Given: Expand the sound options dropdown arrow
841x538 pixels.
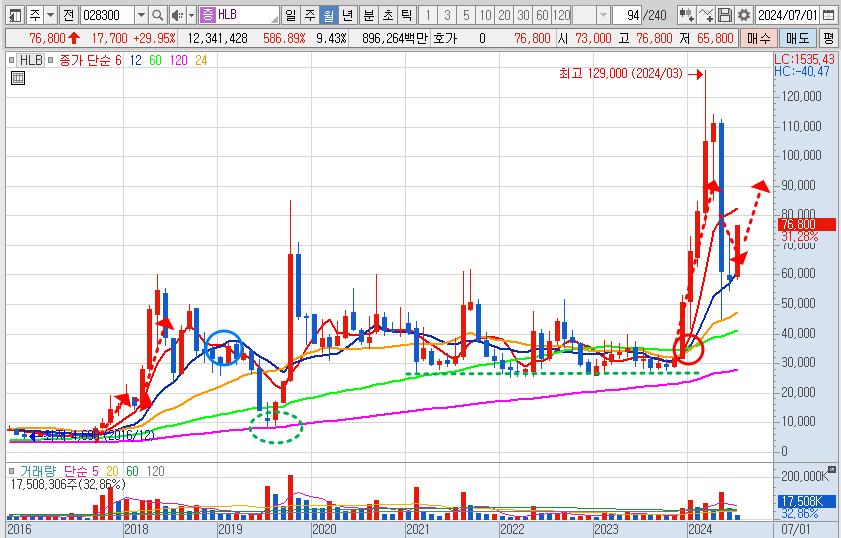Looking at the screenshot, I should pyautogui.click(x=191, y=15).
